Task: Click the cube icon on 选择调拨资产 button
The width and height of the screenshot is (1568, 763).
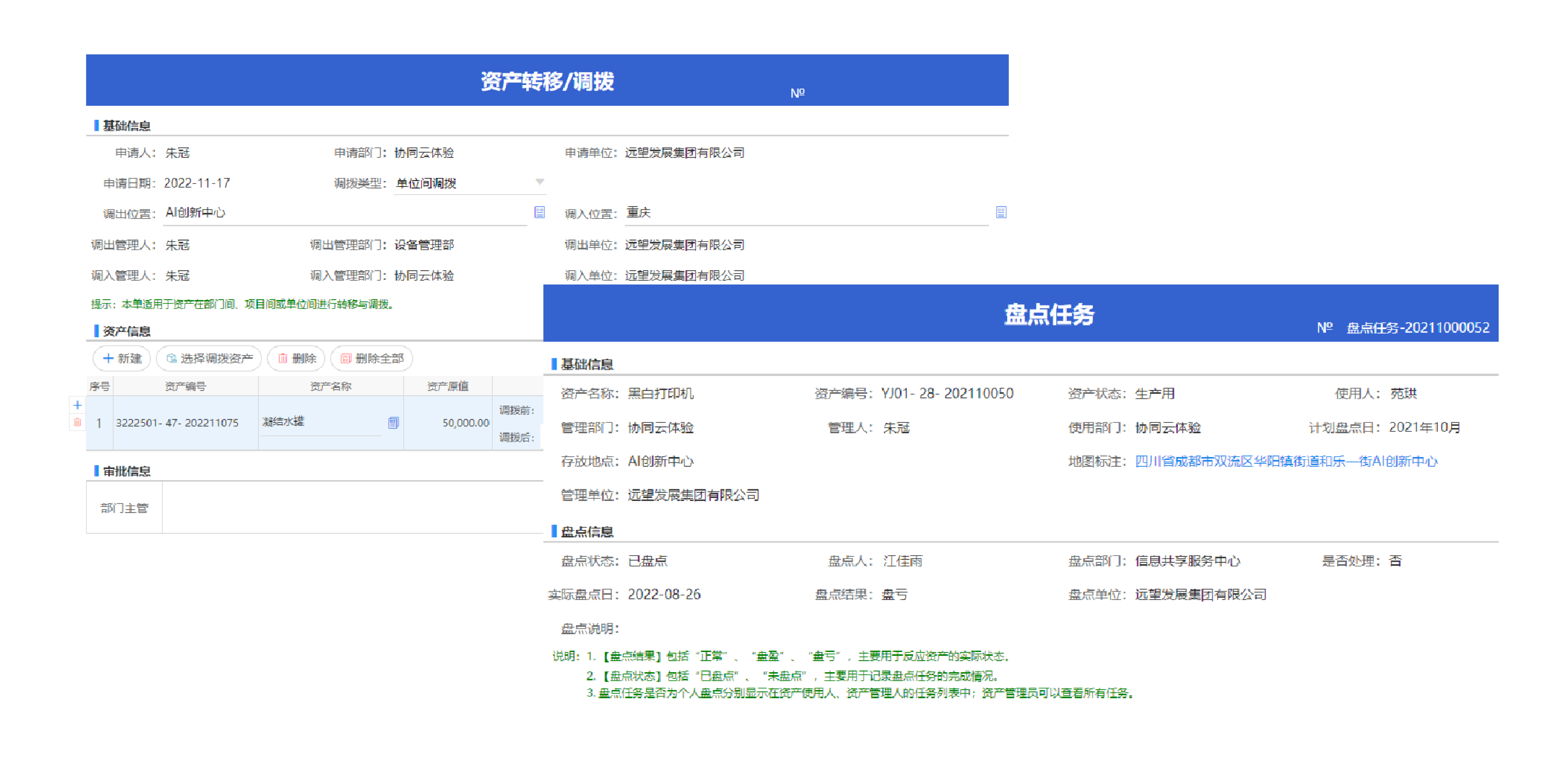Action: point(171,359)
